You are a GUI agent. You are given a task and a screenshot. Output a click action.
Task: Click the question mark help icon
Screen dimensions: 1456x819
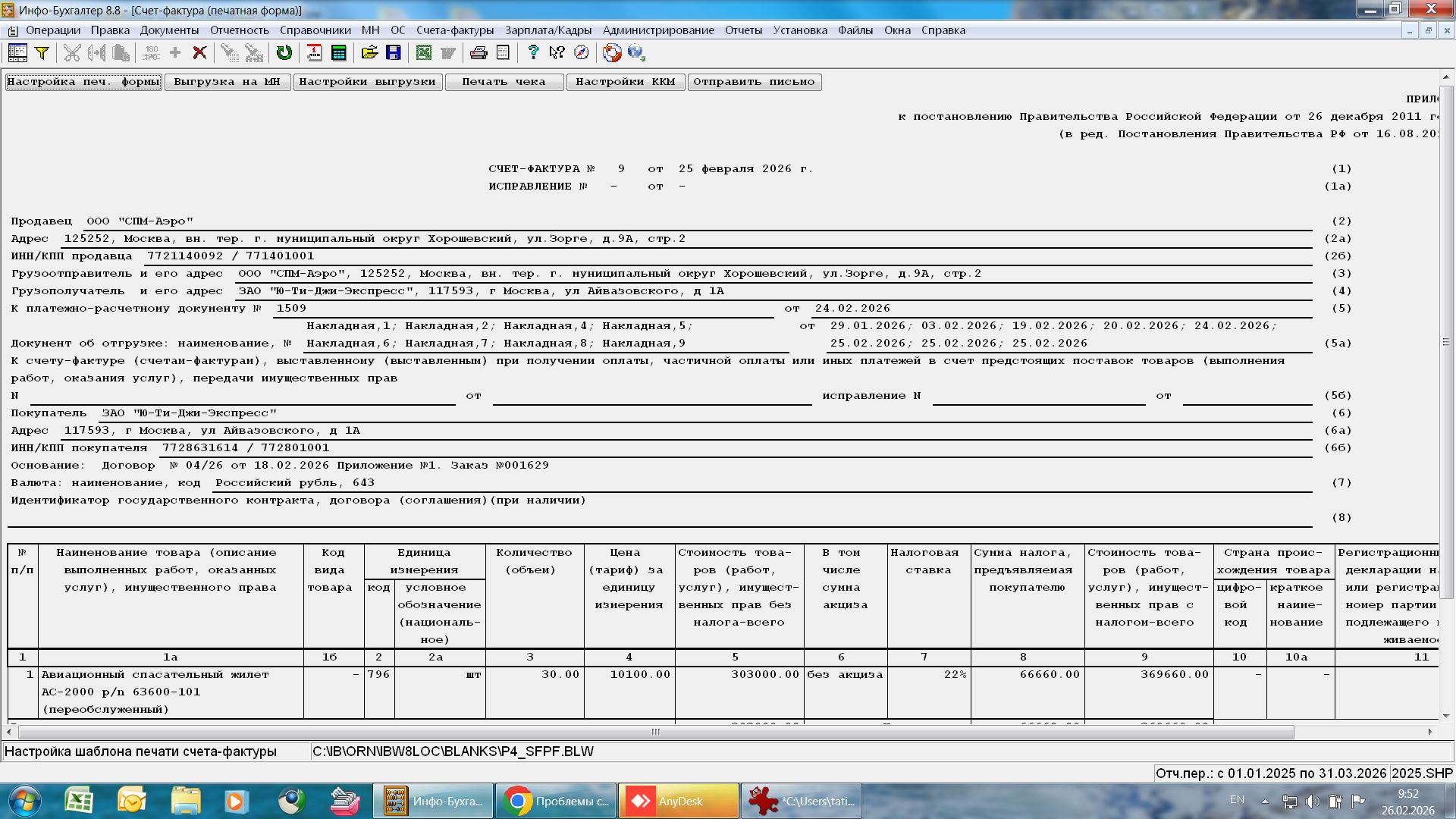click(x=533, y=52)
